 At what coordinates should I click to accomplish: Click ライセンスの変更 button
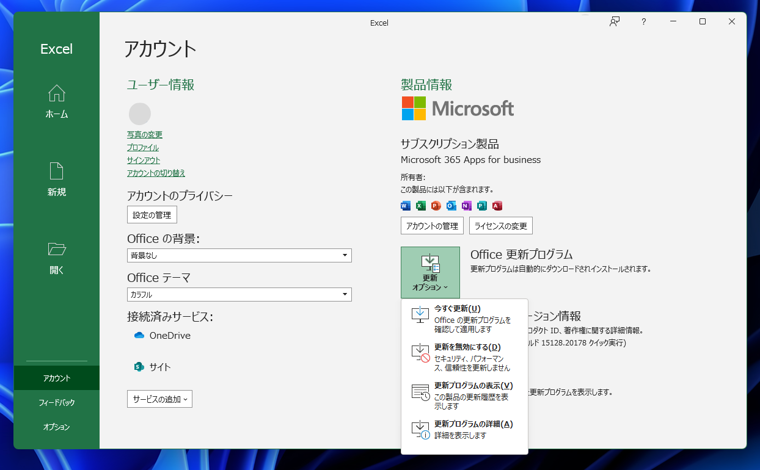(501, 226)
